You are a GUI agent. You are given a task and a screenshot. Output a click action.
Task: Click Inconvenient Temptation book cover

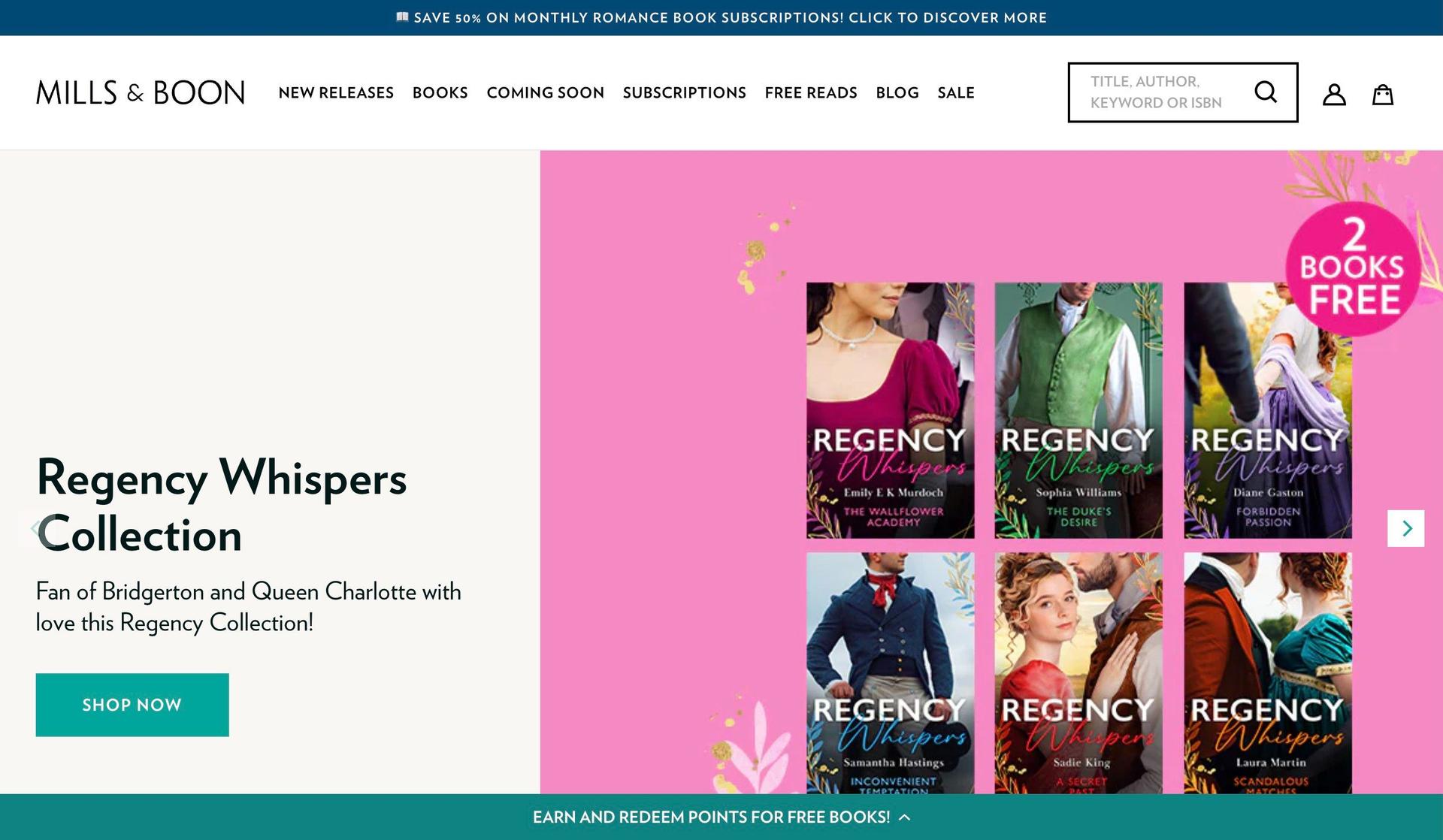point(891,673)
